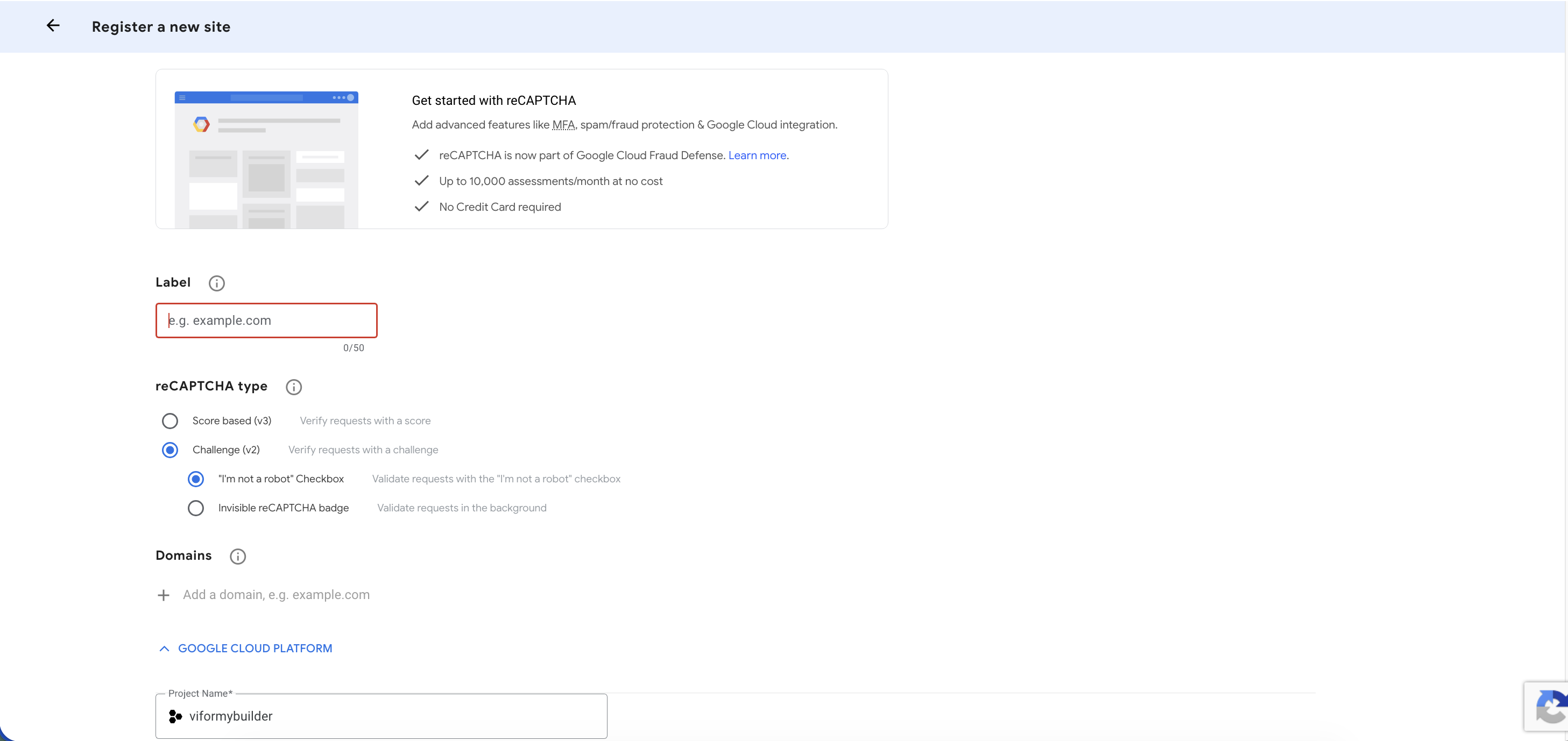Click the project icon beside viformybuilder
Viewport: 1568px width, 741px height.
click(x=175, y=717)
